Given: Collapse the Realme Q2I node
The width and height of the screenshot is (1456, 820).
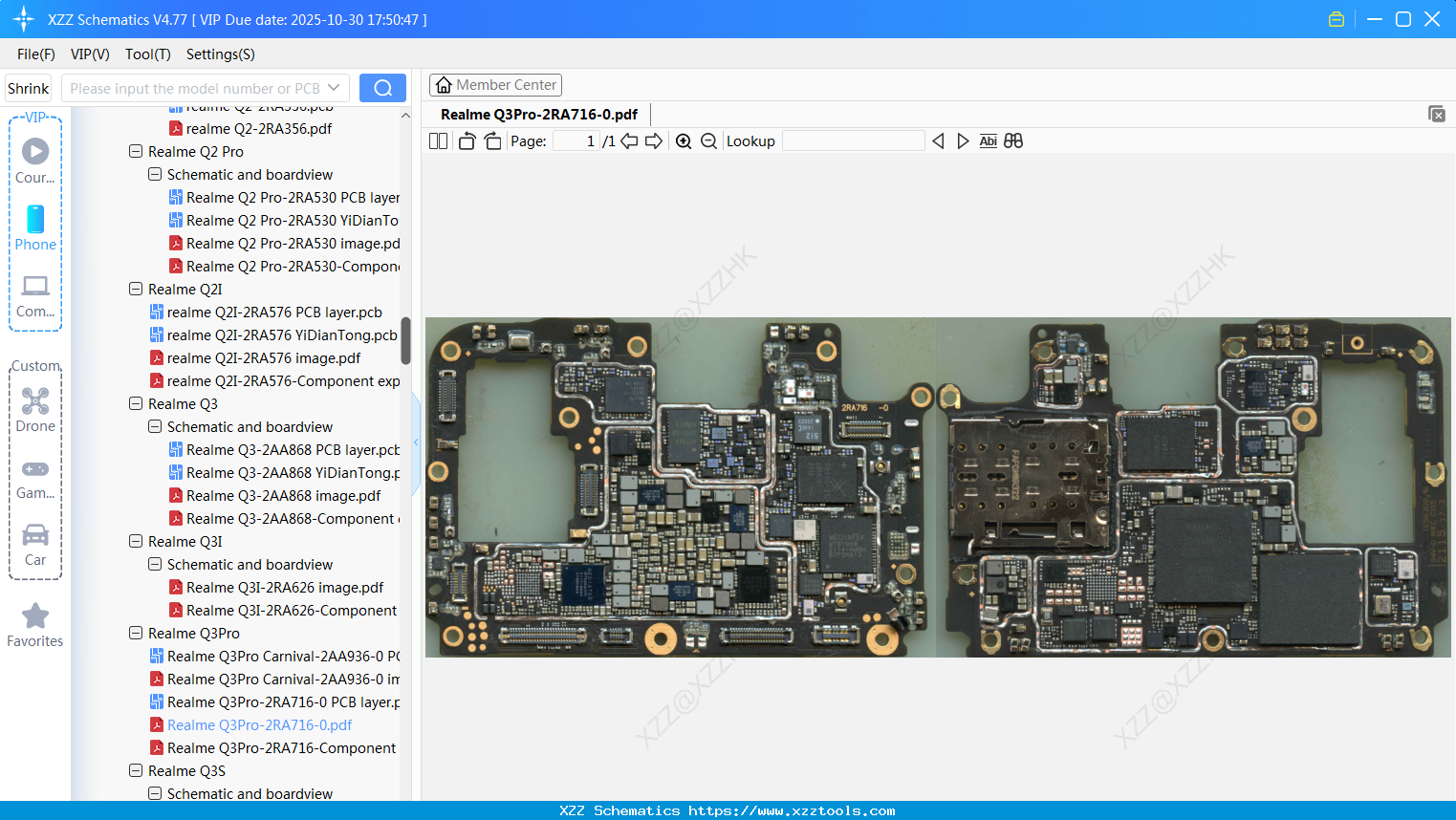Looking at the screenshot, I should [x=136, y=290].
